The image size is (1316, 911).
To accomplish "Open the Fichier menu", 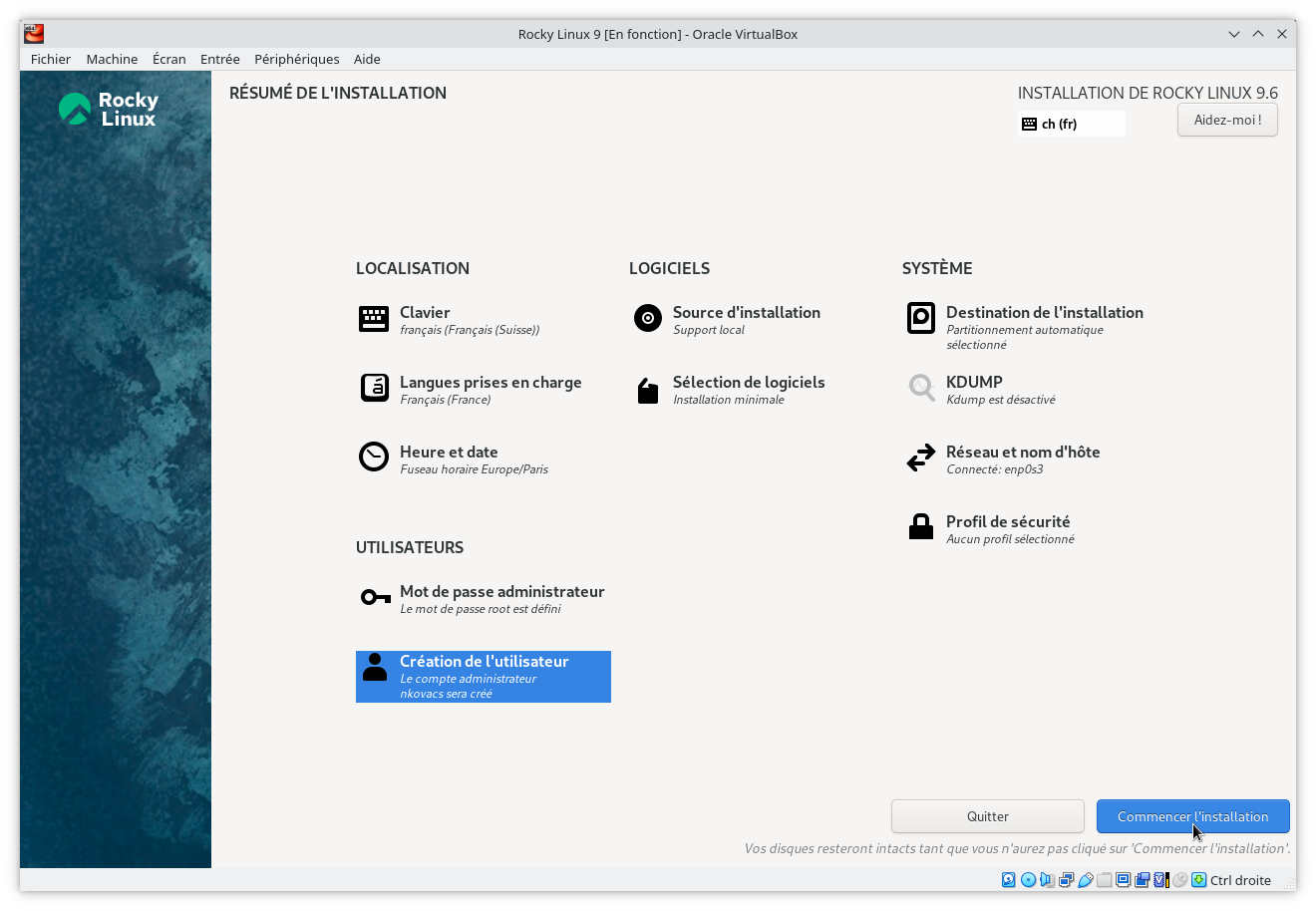I will (x=51, y=59).
